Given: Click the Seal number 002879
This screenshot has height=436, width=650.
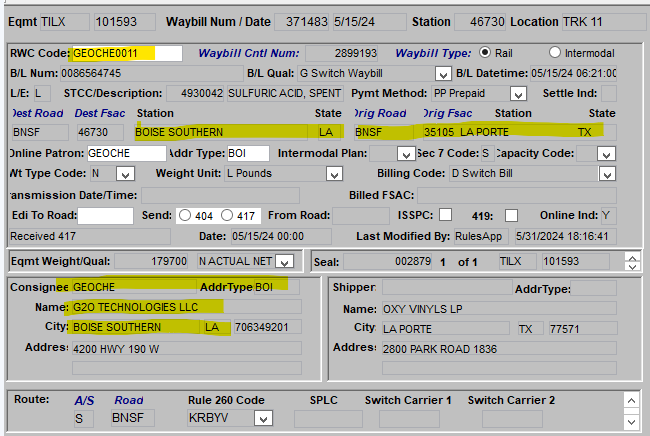Looking at the screenshot, I should click(388, 262).
